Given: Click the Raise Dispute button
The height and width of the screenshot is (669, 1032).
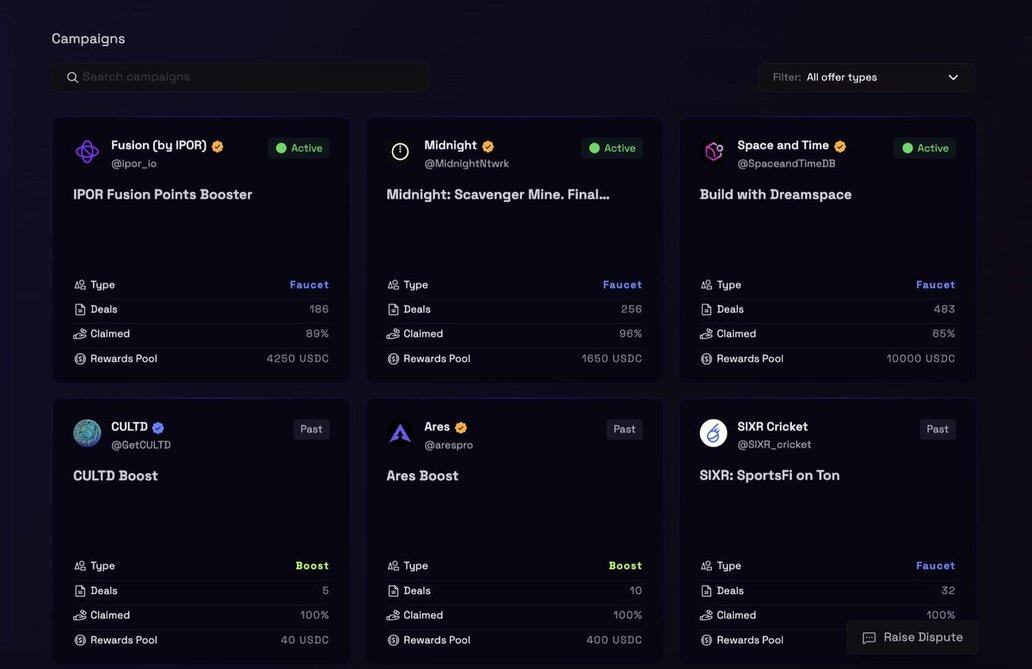Looking at the screenshot, I should coord(912,638).
